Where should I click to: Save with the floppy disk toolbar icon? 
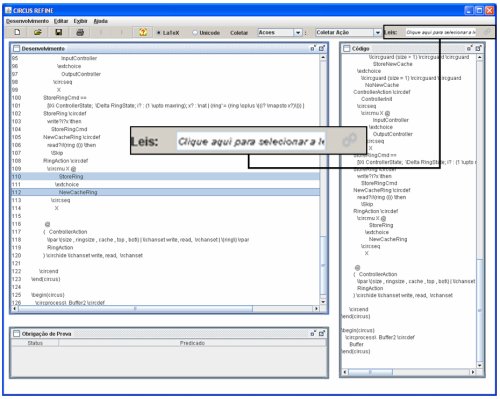pos(59,32)
